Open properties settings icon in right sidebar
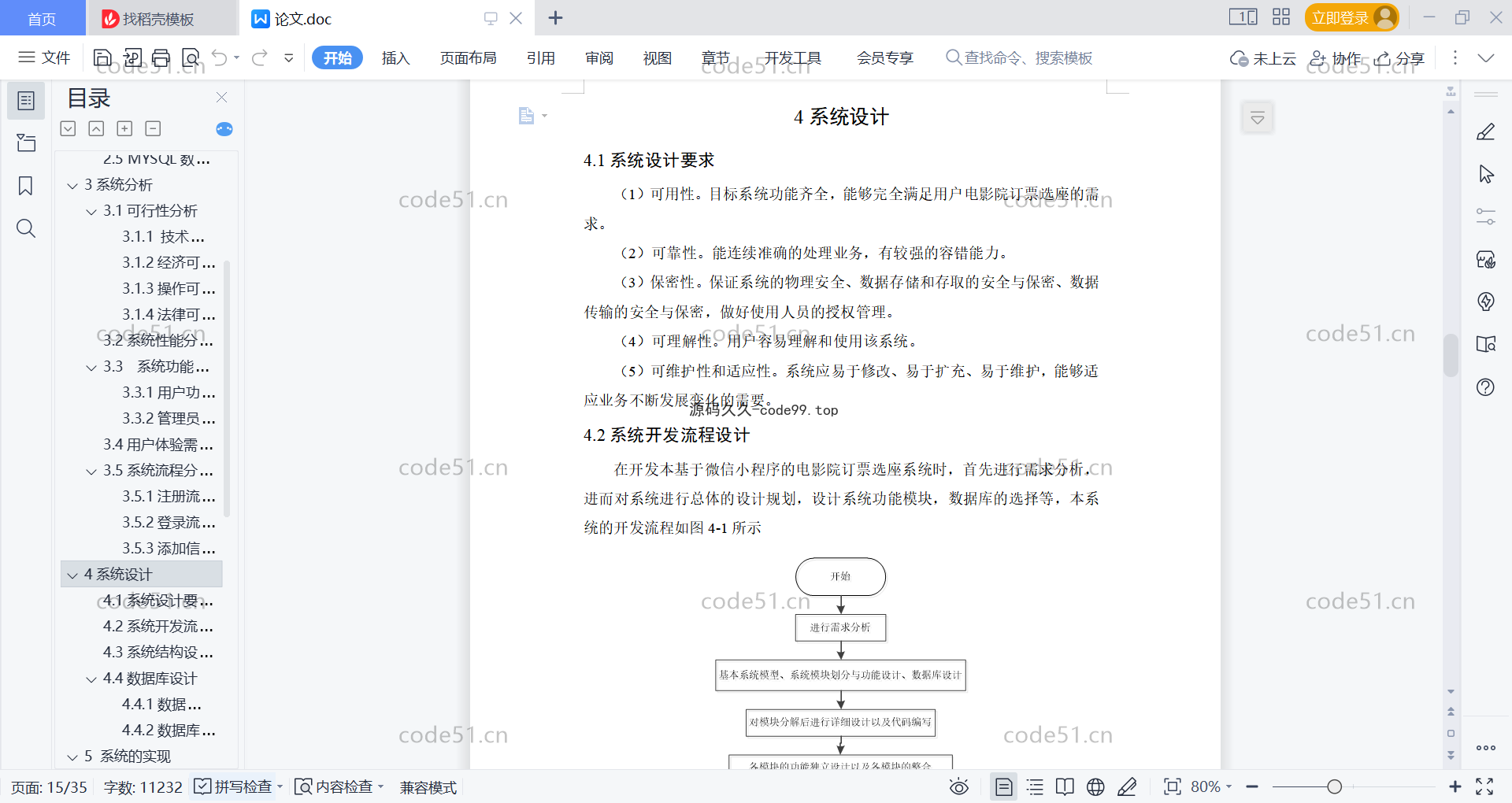The height and width of the screenshot is (803, 1512). 1486,216
